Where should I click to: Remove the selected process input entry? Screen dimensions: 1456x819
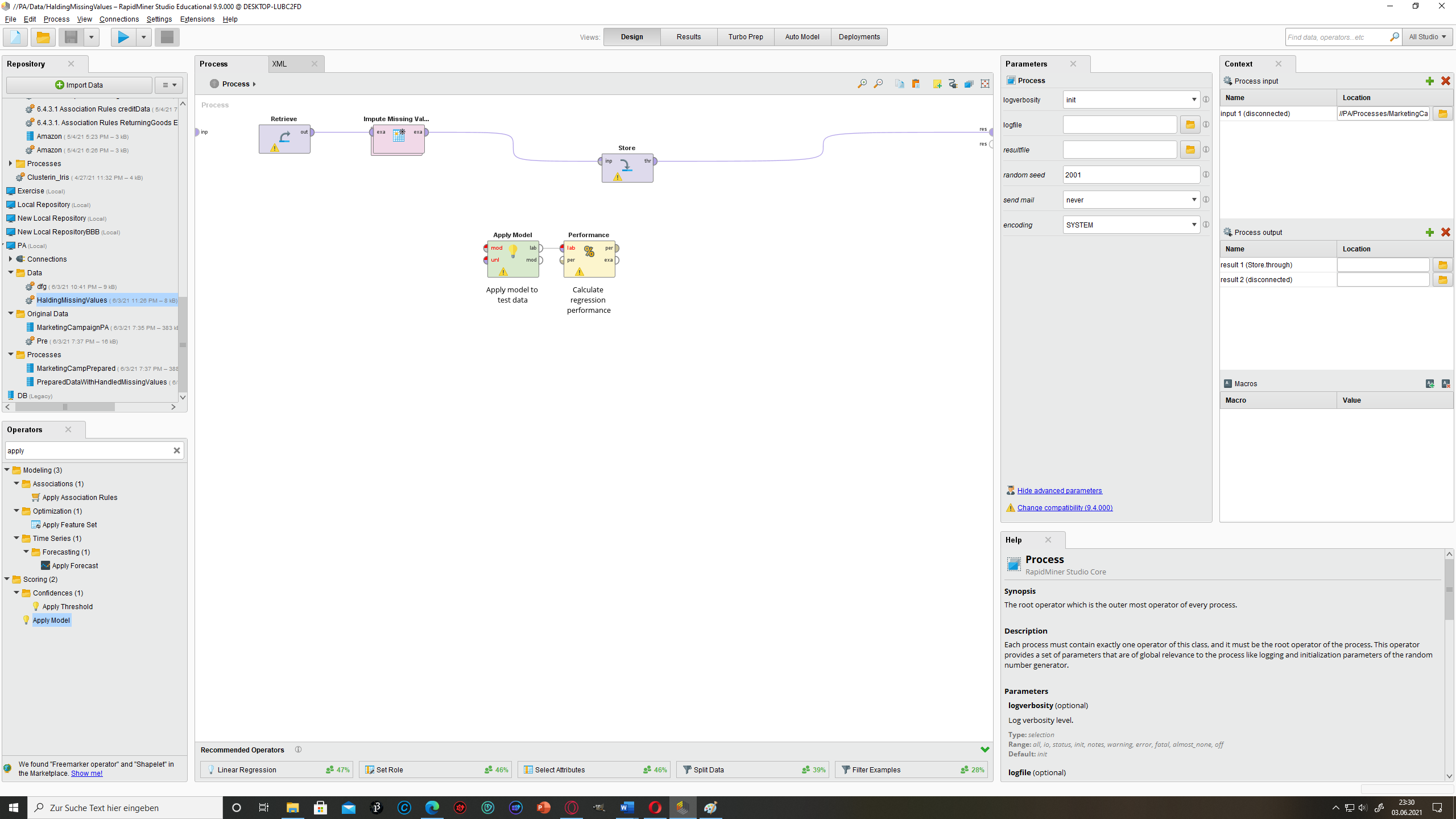(x=1446, y=81)
